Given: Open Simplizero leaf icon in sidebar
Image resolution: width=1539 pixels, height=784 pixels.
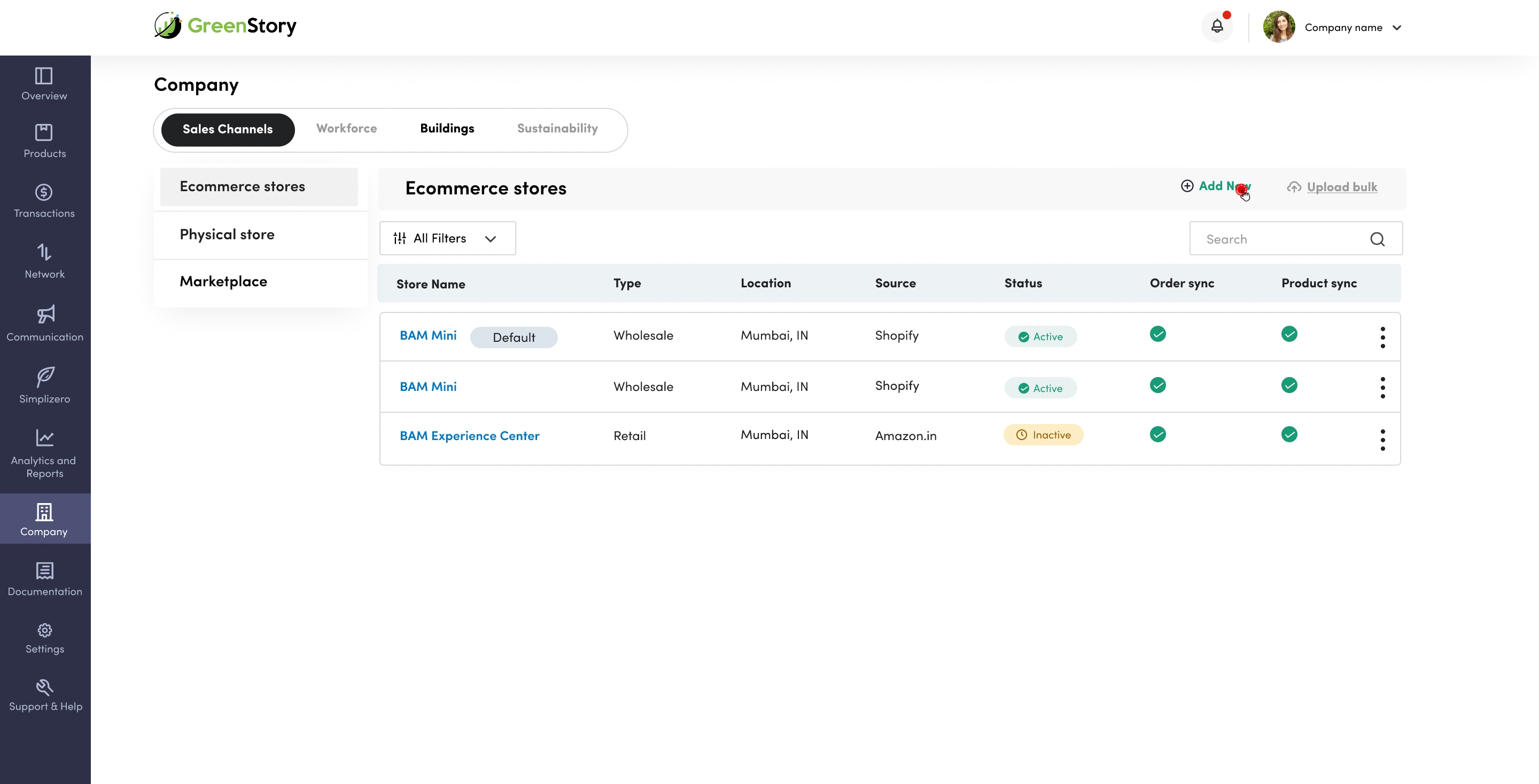Looking at the screenshot, I should [45, 377].
